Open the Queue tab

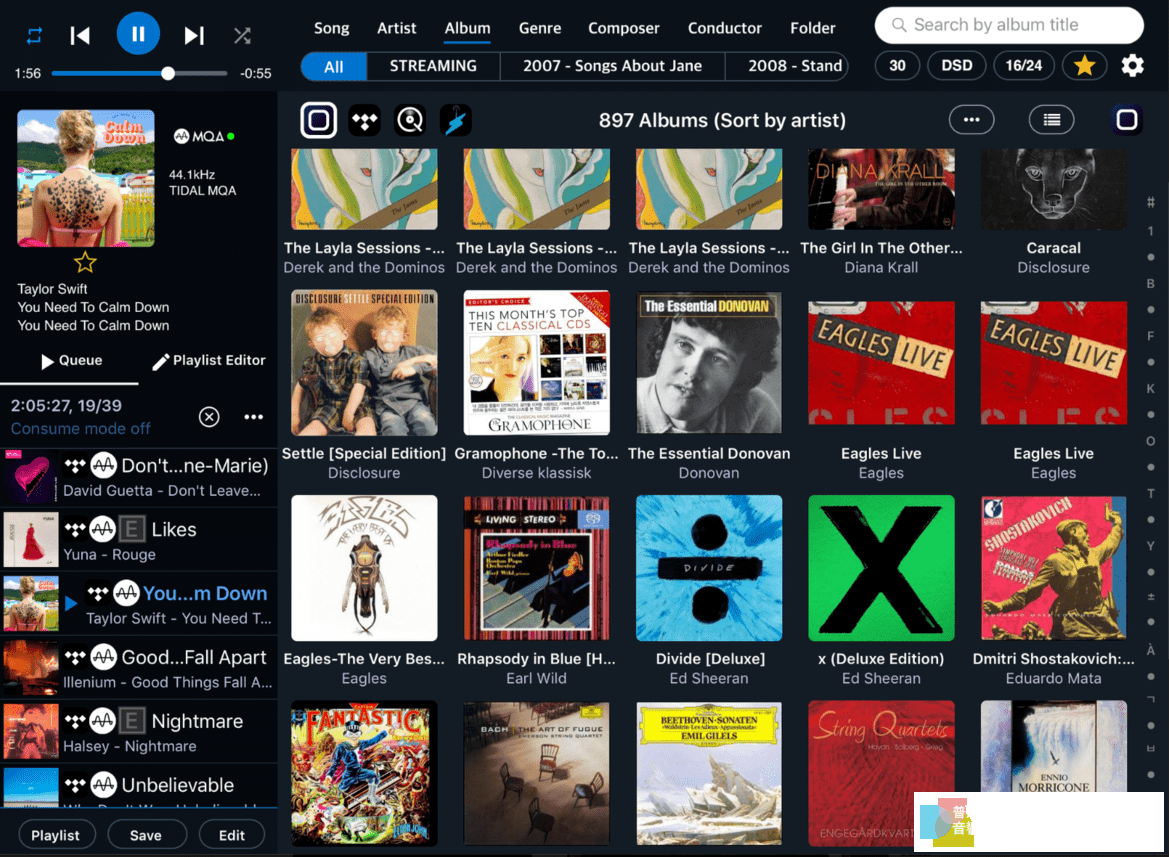coord(71,361)
